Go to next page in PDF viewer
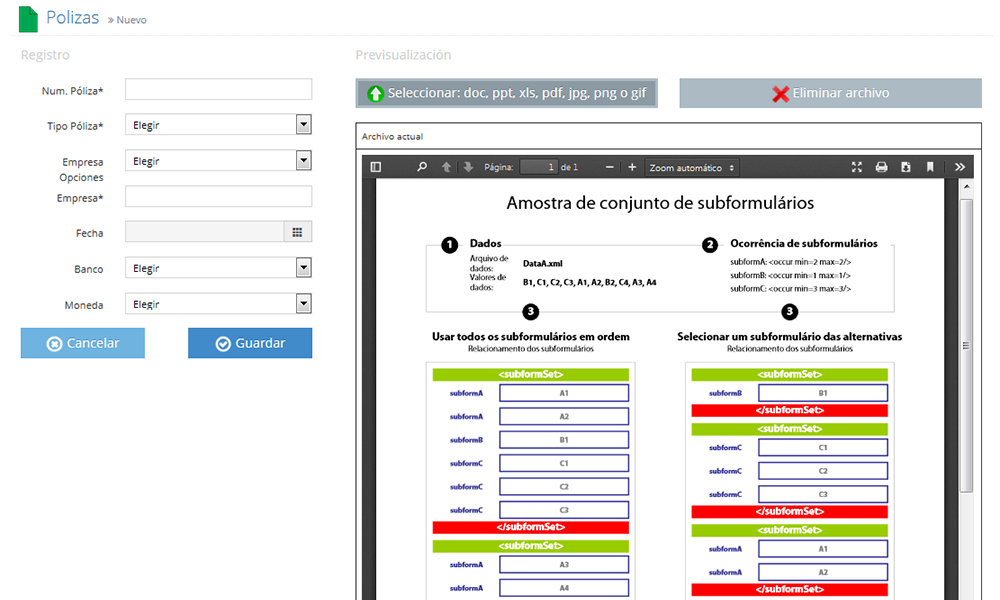 click(468, 167)
